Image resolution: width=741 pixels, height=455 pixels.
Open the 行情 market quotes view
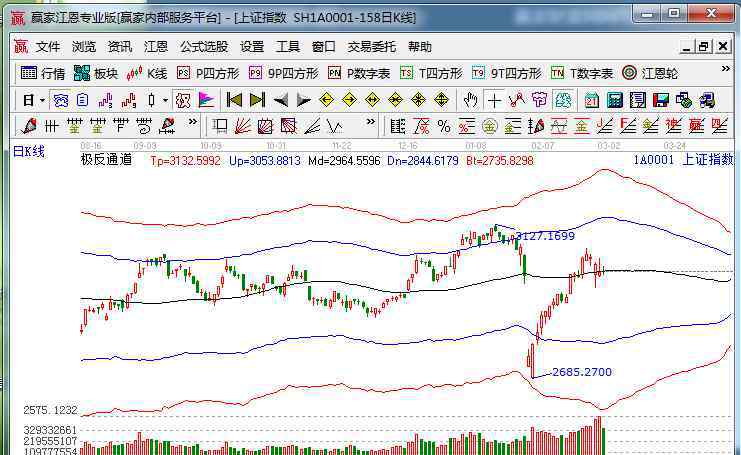coord(43,73)
